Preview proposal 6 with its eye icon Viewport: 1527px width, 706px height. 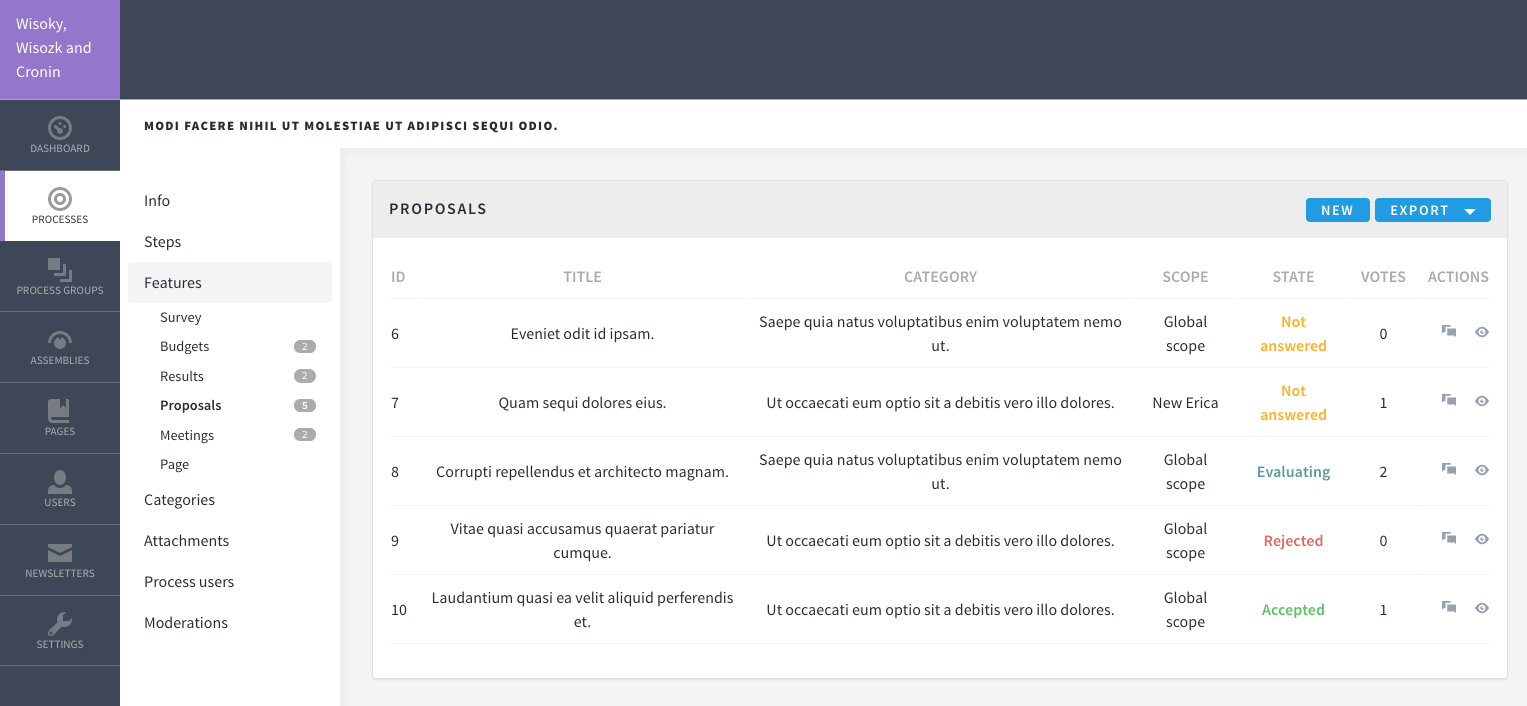point(1481,331)
